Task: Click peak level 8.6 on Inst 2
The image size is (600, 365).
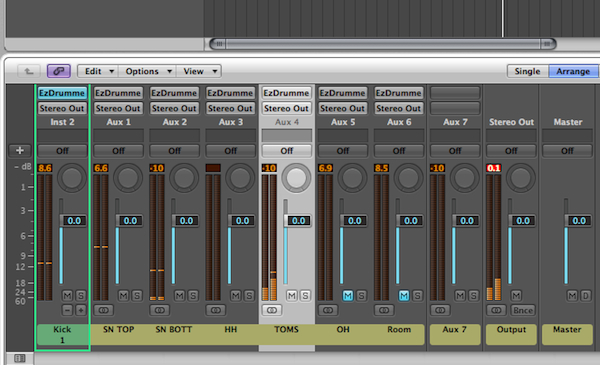Action: 45,168
